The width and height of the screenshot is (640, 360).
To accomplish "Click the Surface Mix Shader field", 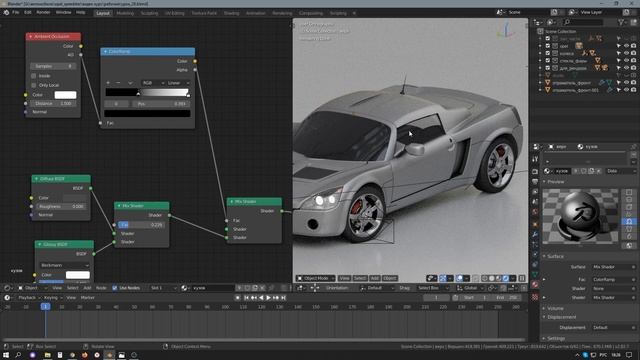I will [613, 267].
